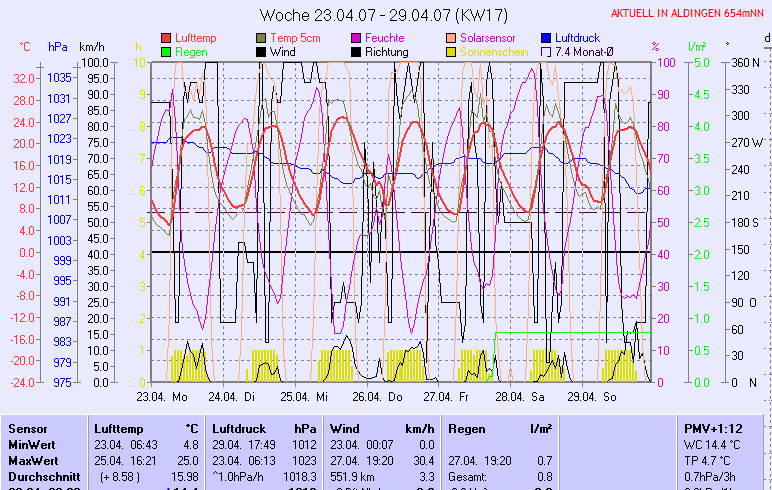
Task: Click the yellow Sonnenschein legend swatch
Action: [x=451, y=52]
